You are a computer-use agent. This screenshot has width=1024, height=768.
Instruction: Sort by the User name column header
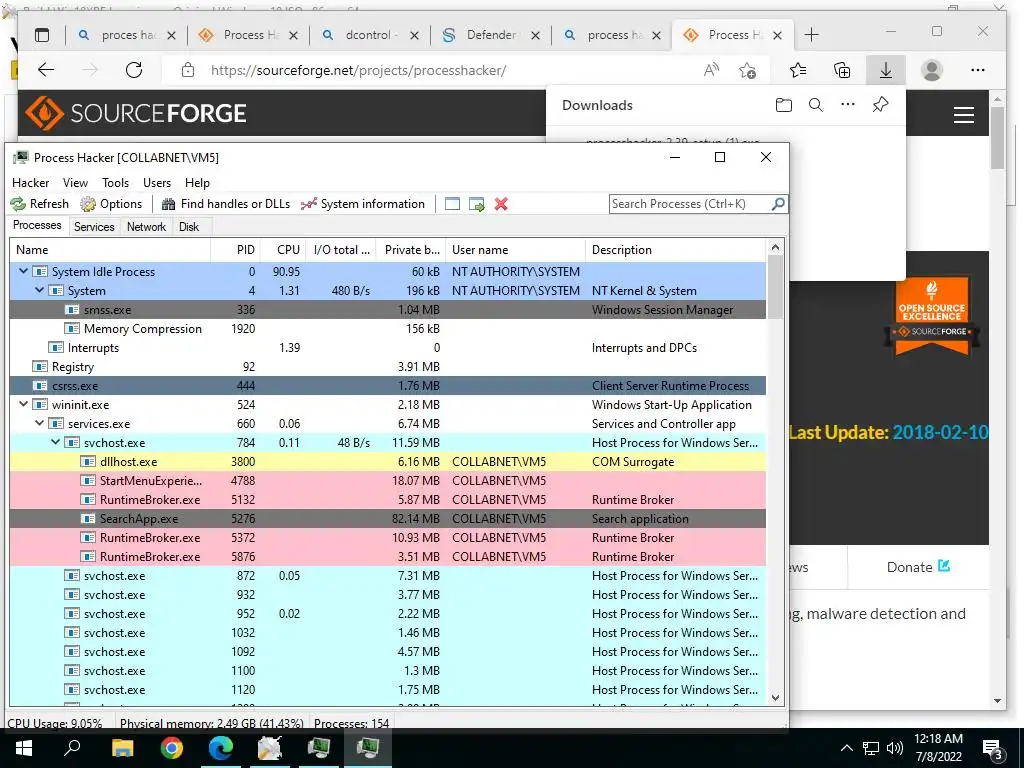(515, 249)
